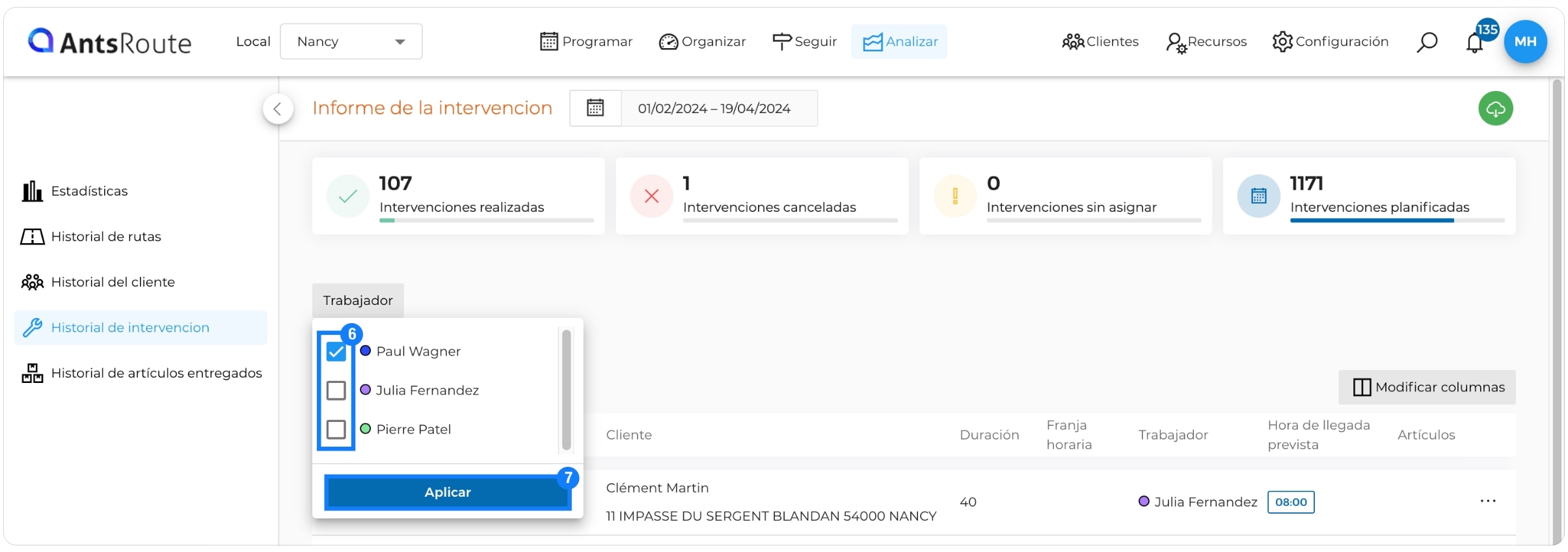Click the date range field 01/02/2024 – 19/04/2024
The image size is (1568, 552).
(718, 108)
